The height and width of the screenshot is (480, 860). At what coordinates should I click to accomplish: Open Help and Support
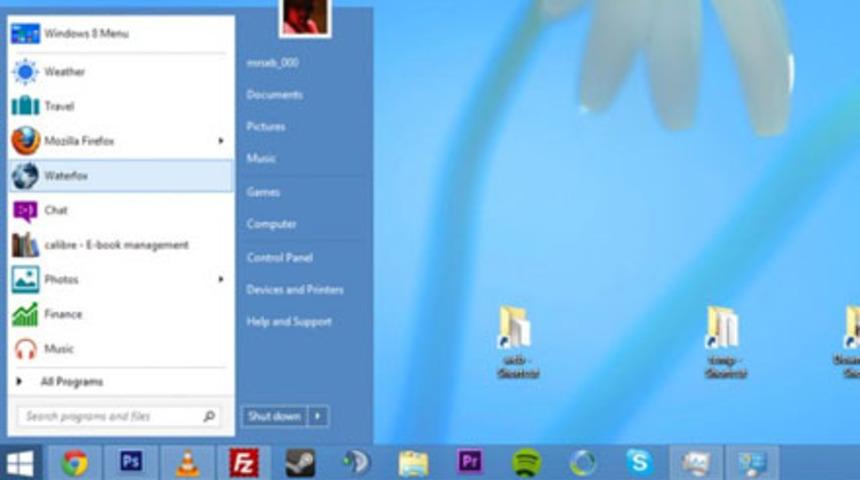pos(289,321)
